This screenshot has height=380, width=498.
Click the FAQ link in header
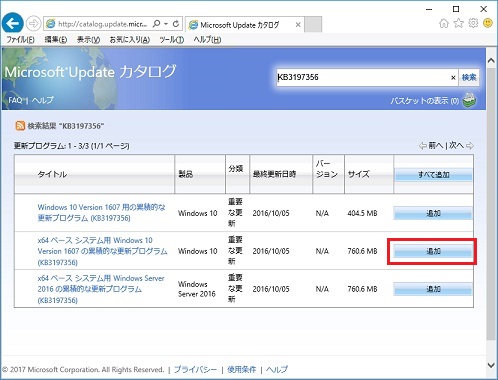(15, 100)
